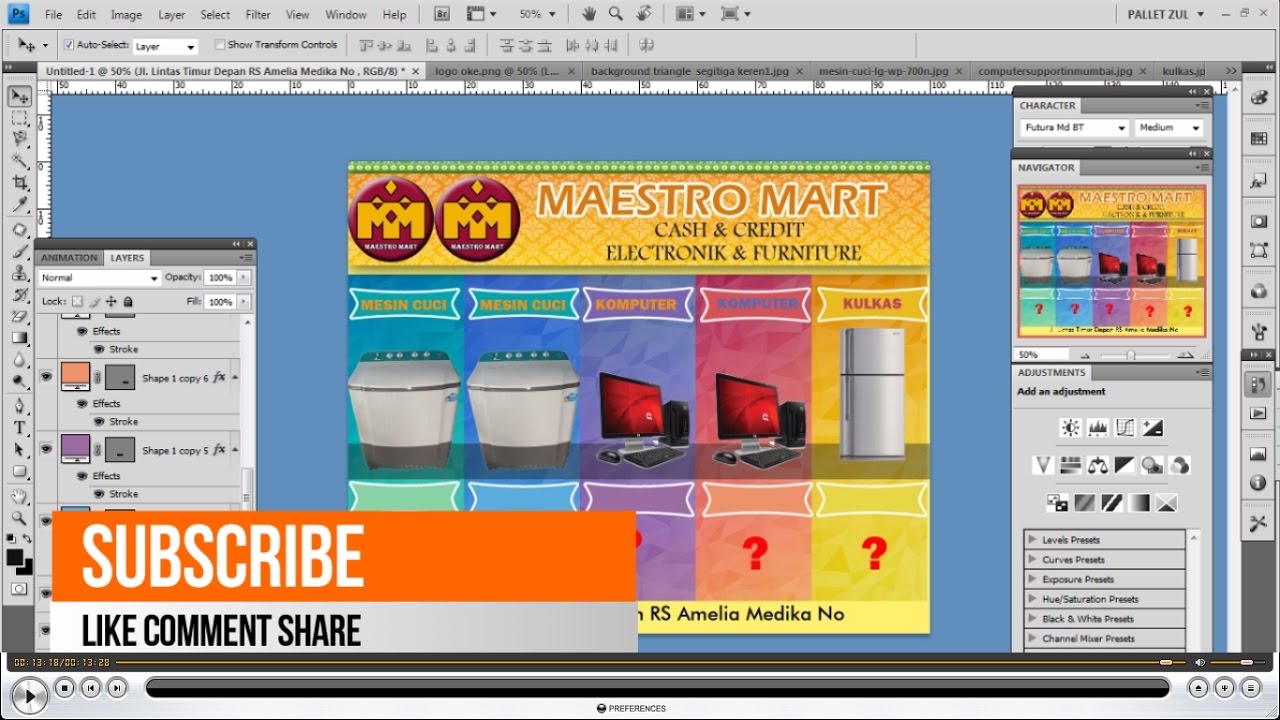This screenshot has height=720, width=1280.
Task: Click the Zoom tool in application bar
Action: (x=616, y=14)
